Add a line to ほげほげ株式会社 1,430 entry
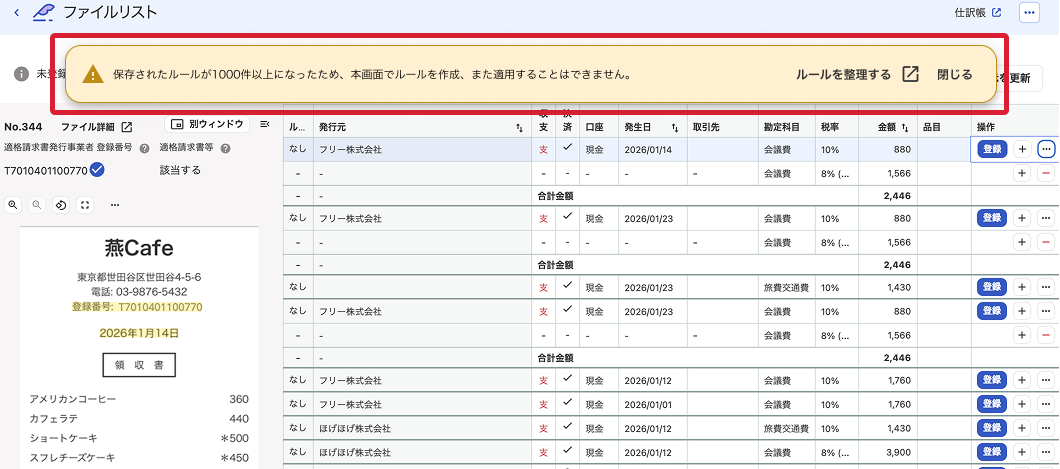 click(1021, 428)
